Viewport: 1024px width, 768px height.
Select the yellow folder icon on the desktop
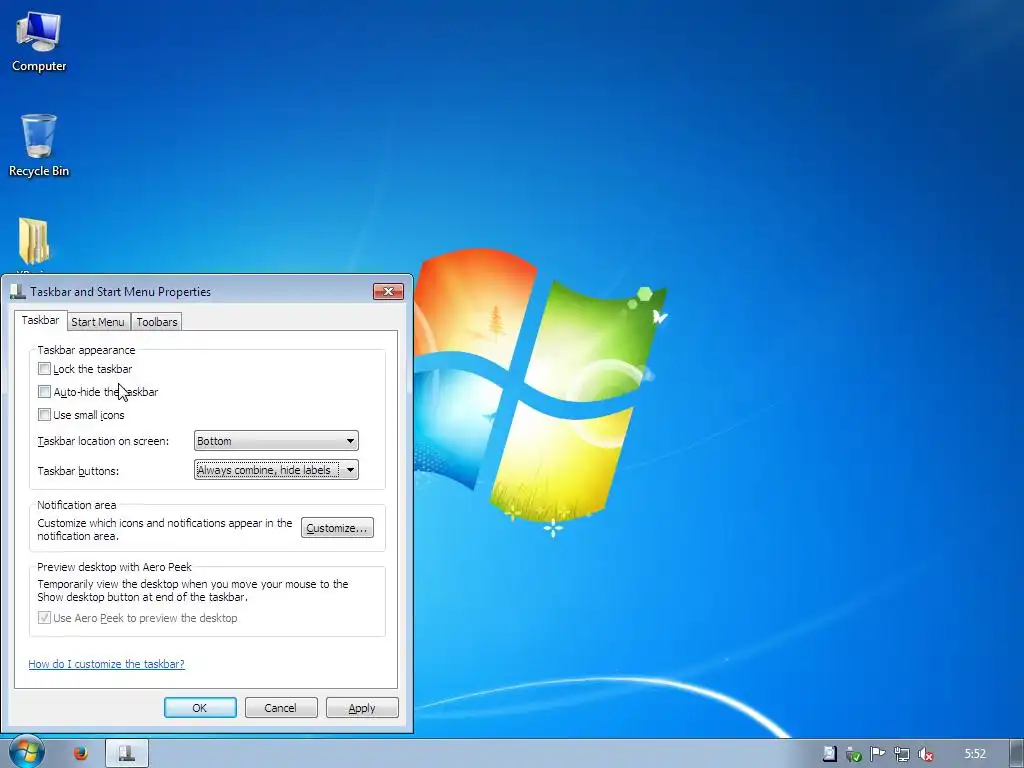pyautogui.click(x=33, y=242)
